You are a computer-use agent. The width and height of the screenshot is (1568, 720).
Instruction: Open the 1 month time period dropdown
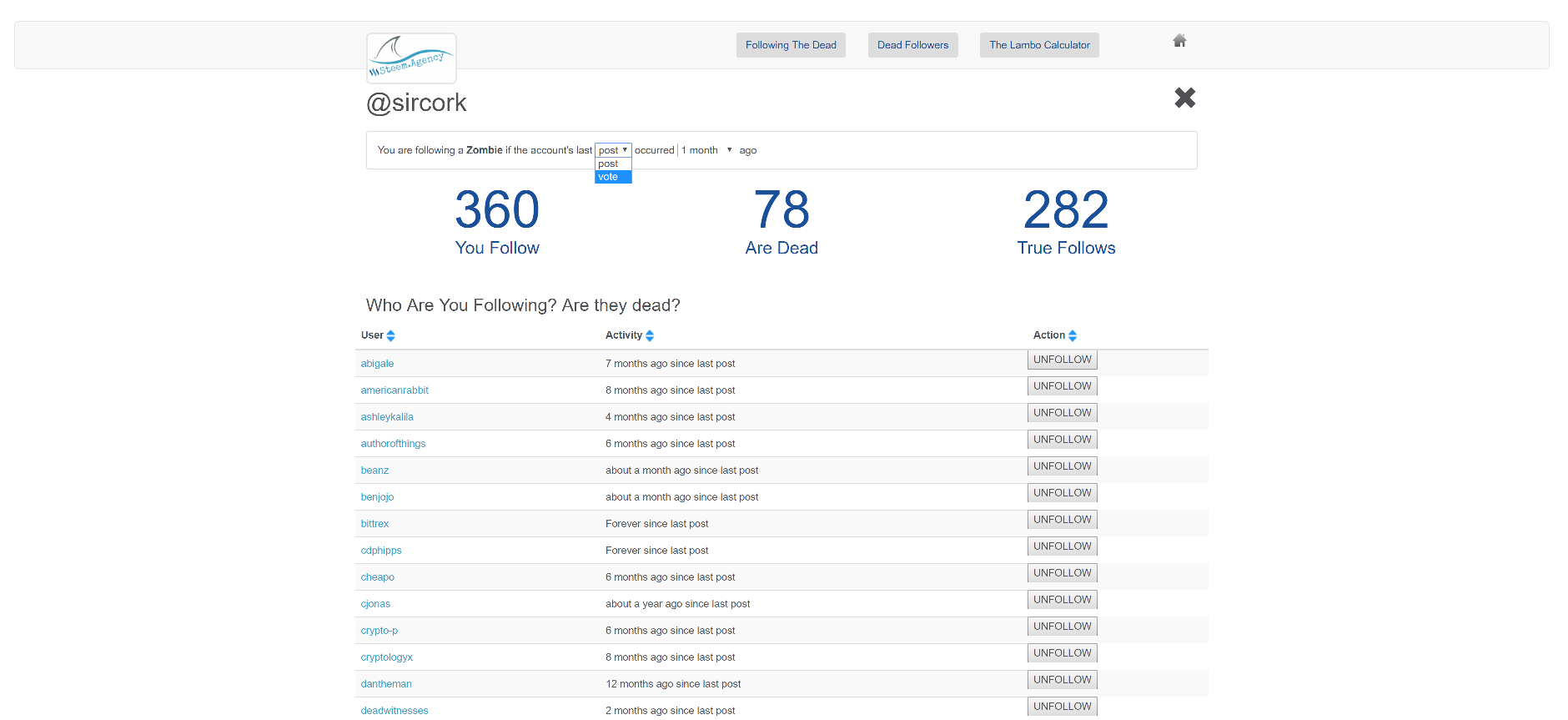706,150
